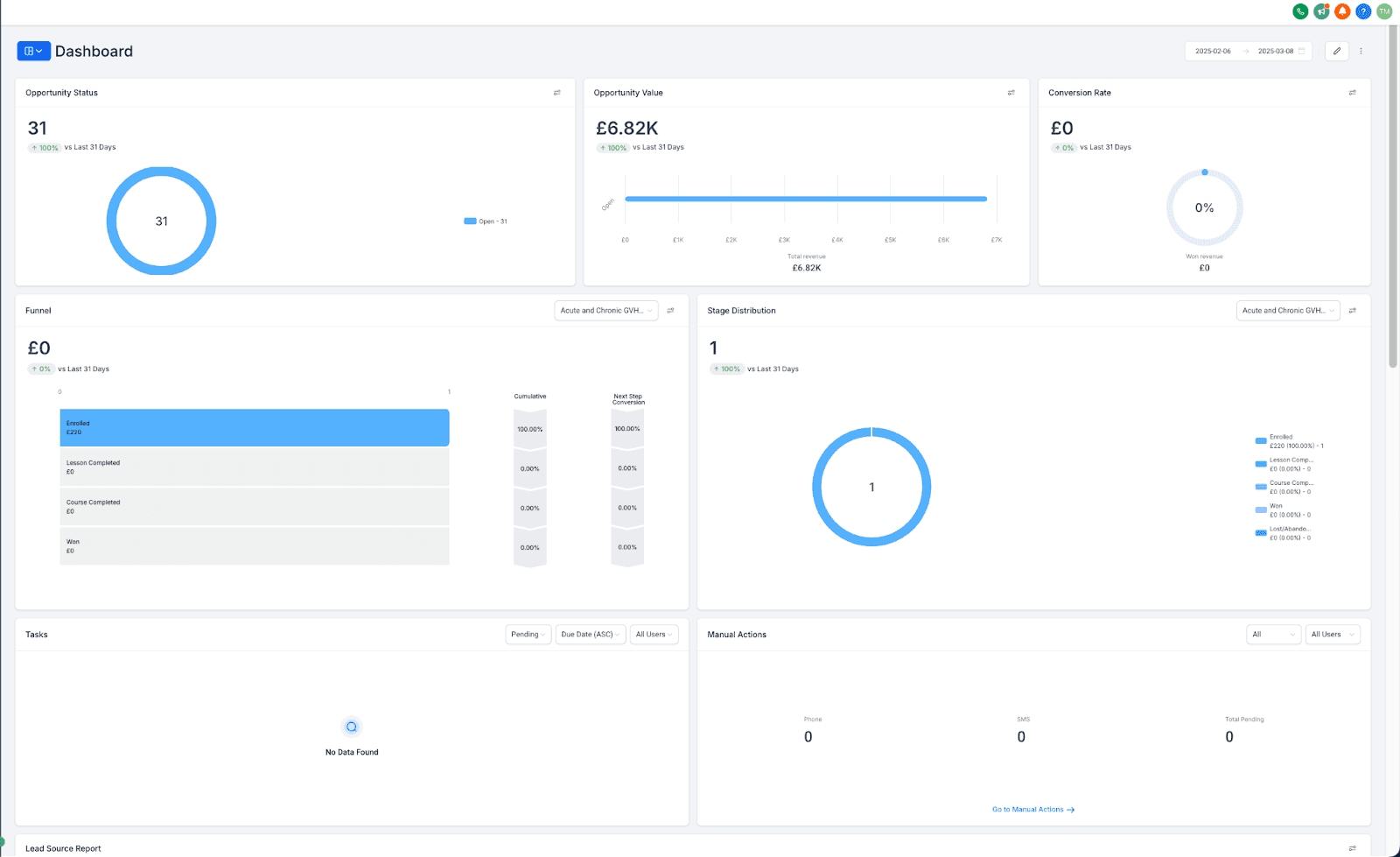Open the Tasks Pending status dropdown
The width and height of the screenshot is (1400, 857).
pos(528,635)
